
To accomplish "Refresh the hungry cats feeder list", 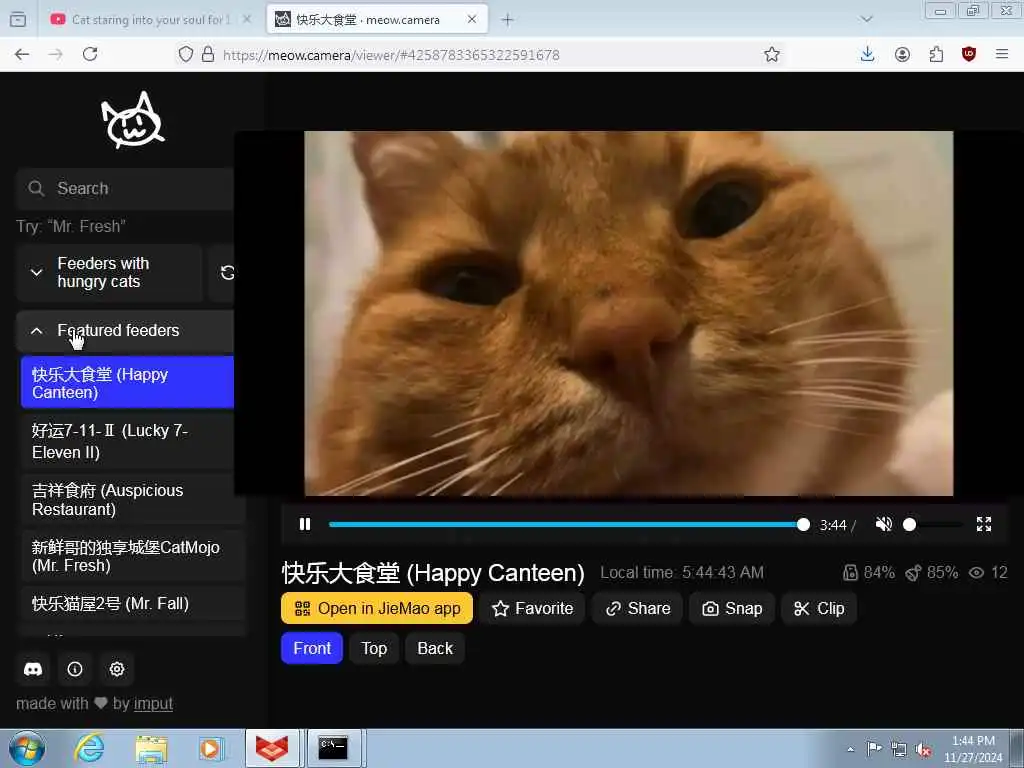I will point(227,273).
